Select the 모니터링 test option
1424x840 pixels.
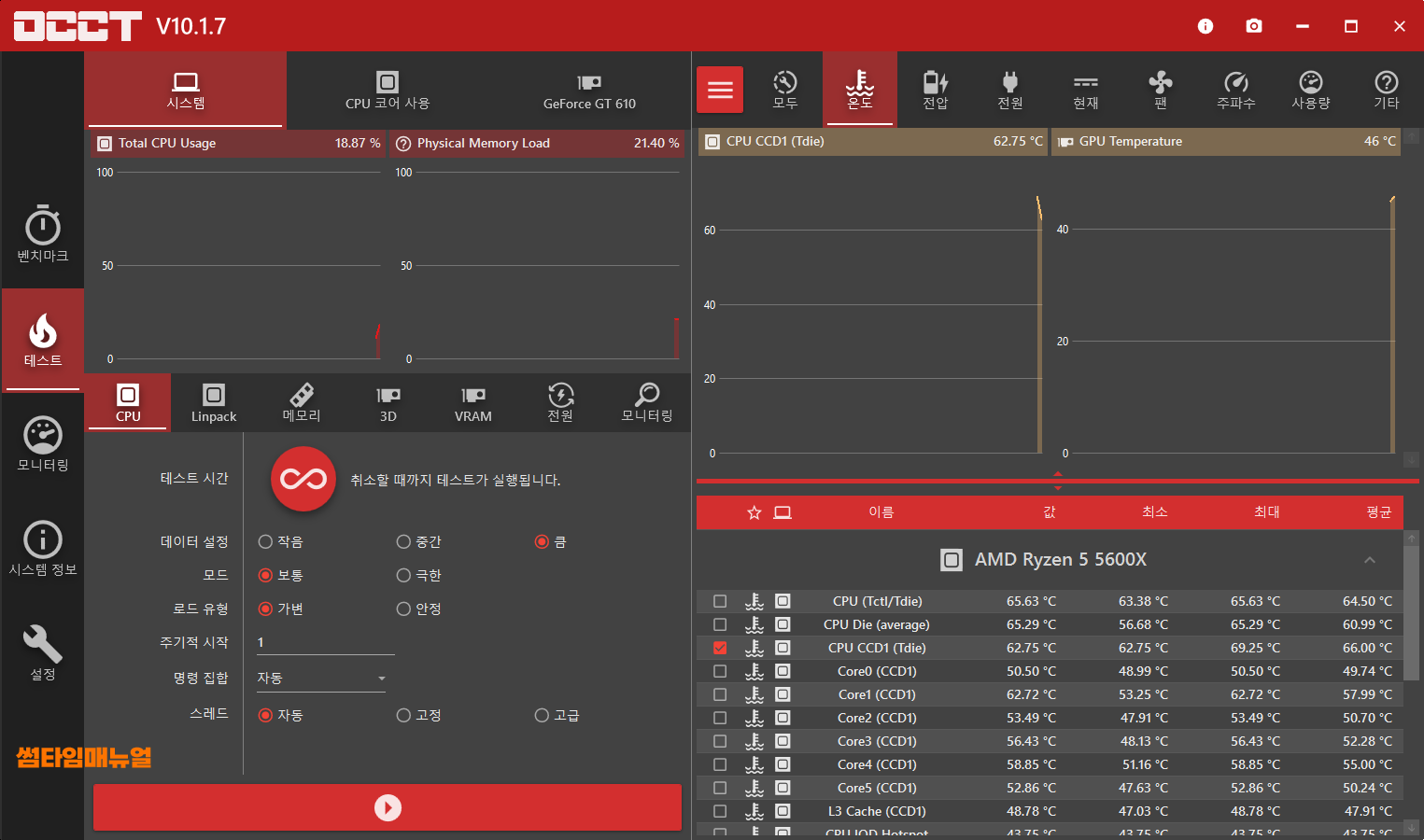click(x=647, y=403)
